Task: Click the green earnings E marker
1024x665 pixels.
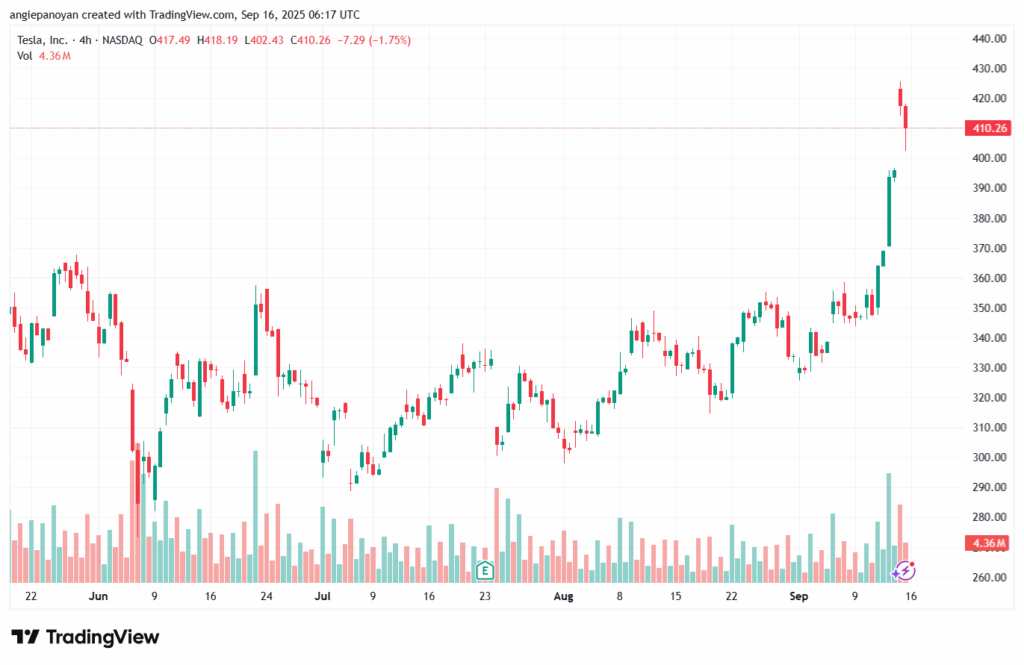Action: coord(485,571)
